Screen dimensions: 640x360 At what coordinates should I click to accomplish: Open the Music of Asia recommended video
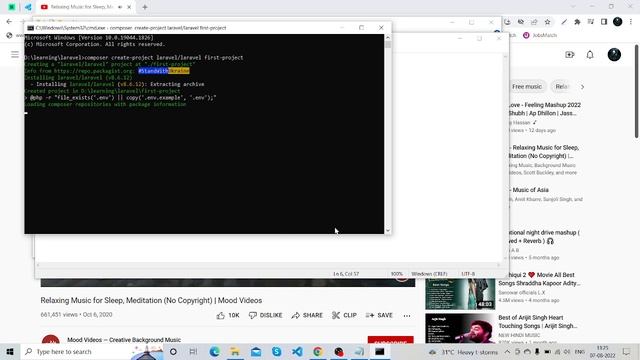(x=530, y=190)
